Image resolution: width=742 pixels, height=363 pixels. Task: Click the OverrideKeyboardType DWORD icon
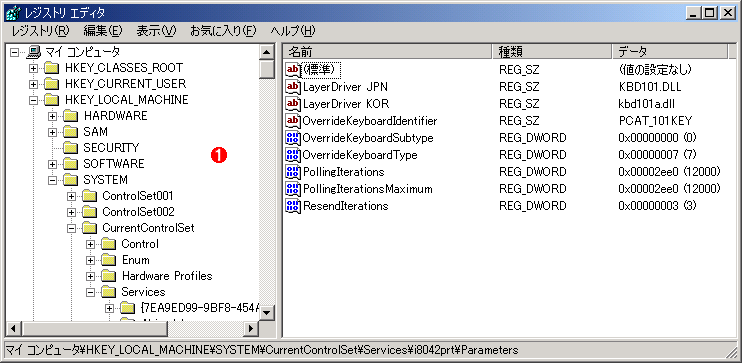(x=293, y=155)
